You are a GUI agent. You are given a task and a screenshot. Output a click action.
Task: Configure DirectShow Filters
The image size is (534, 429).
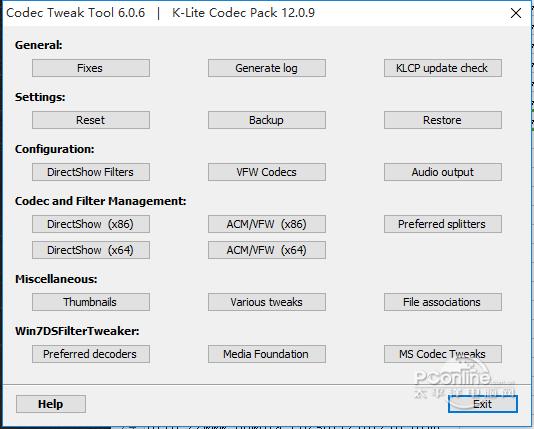tap(91, 172)
